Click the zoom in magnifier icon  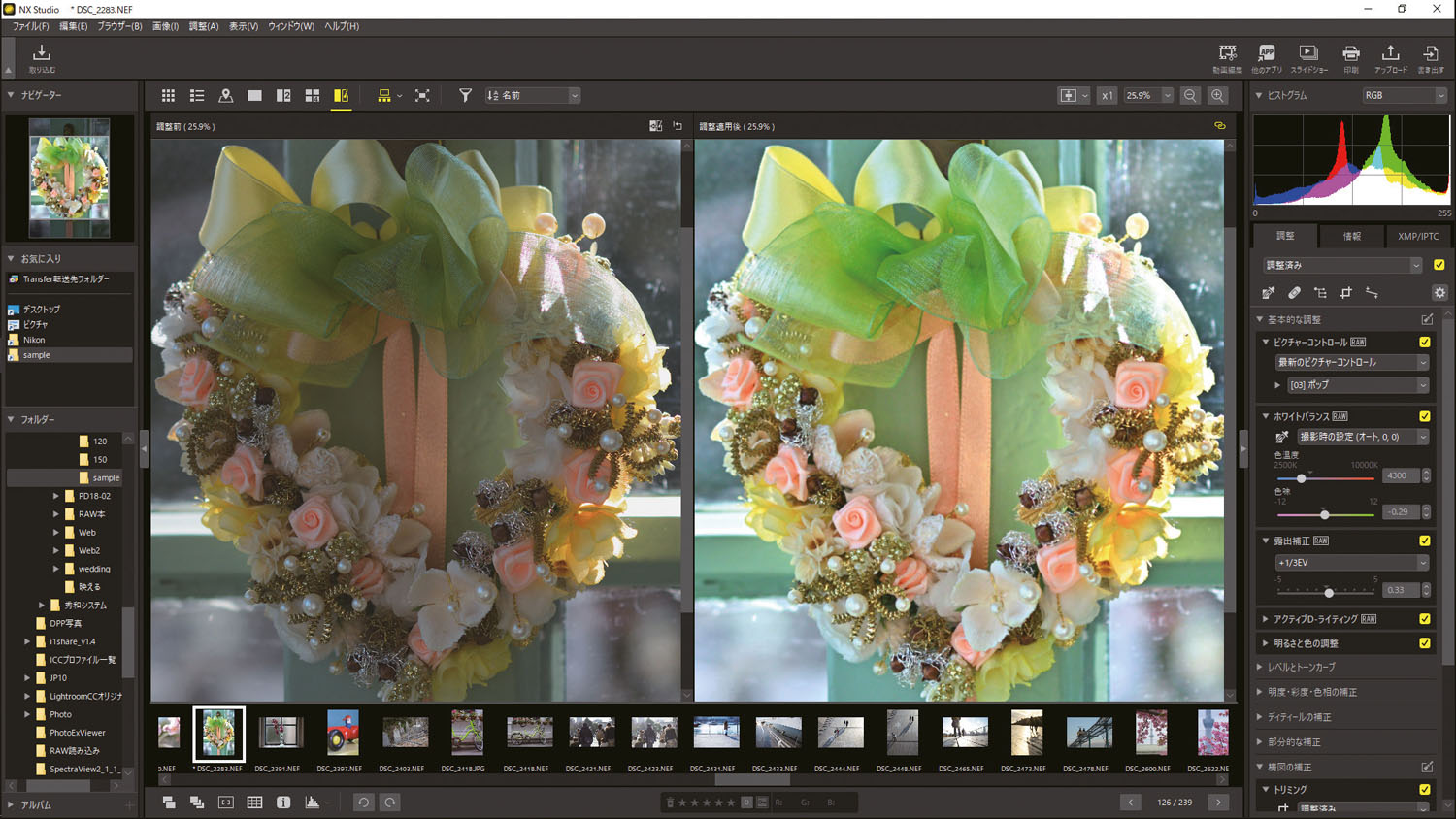click(1217, 95)
